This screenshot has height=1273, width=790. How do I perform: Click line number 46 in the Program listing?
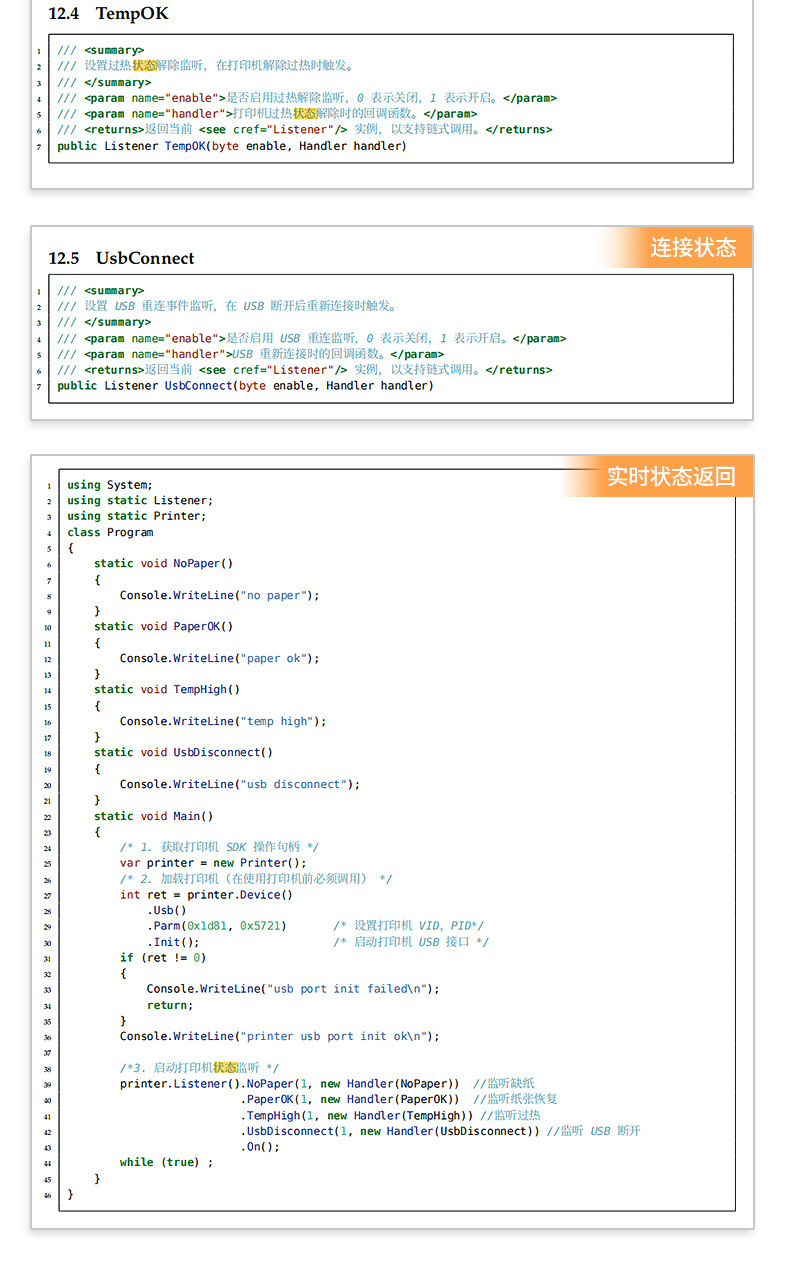[48, 1195]
